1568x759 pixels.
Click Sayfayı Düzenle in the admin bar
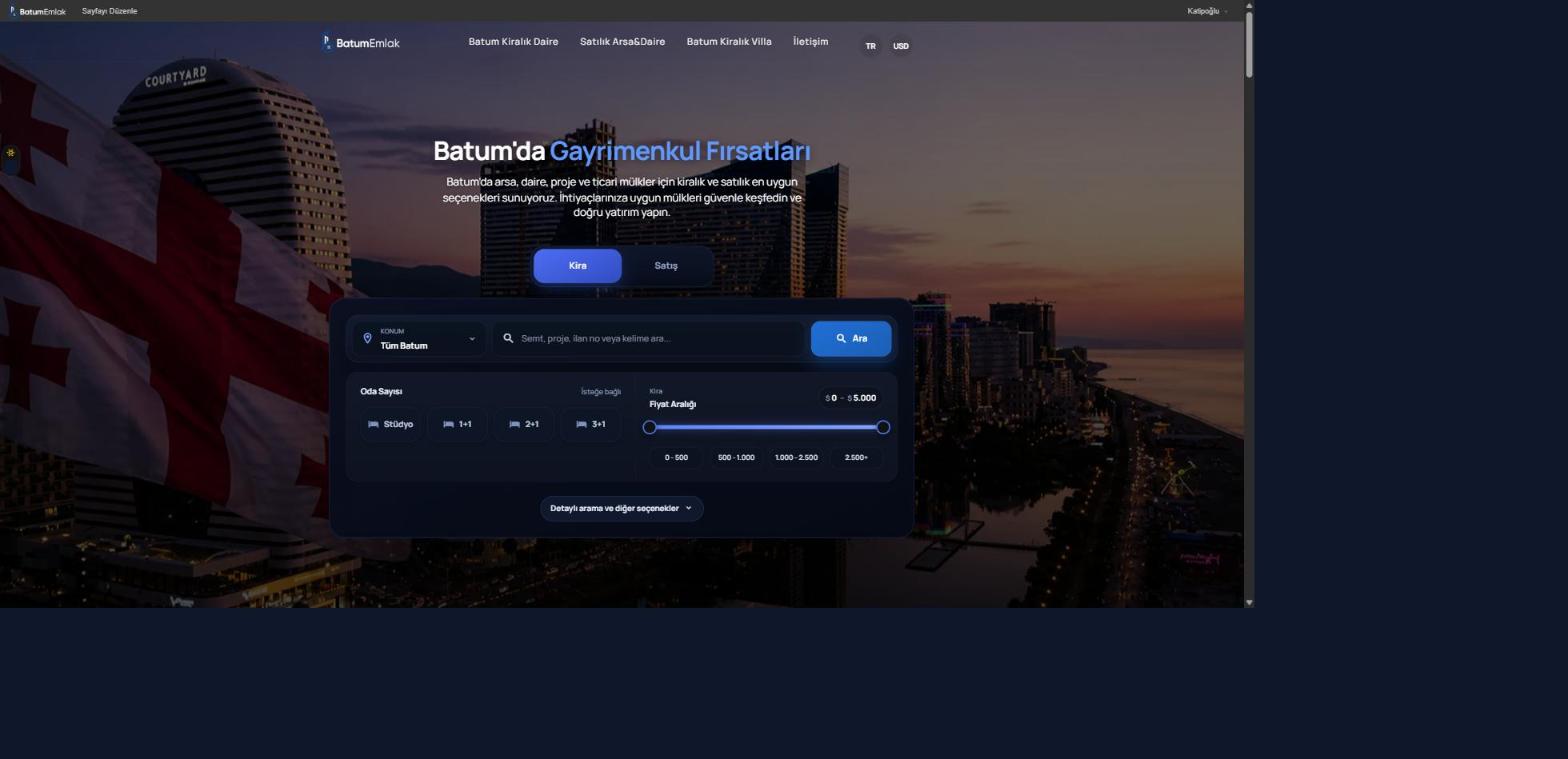[109, 11]
